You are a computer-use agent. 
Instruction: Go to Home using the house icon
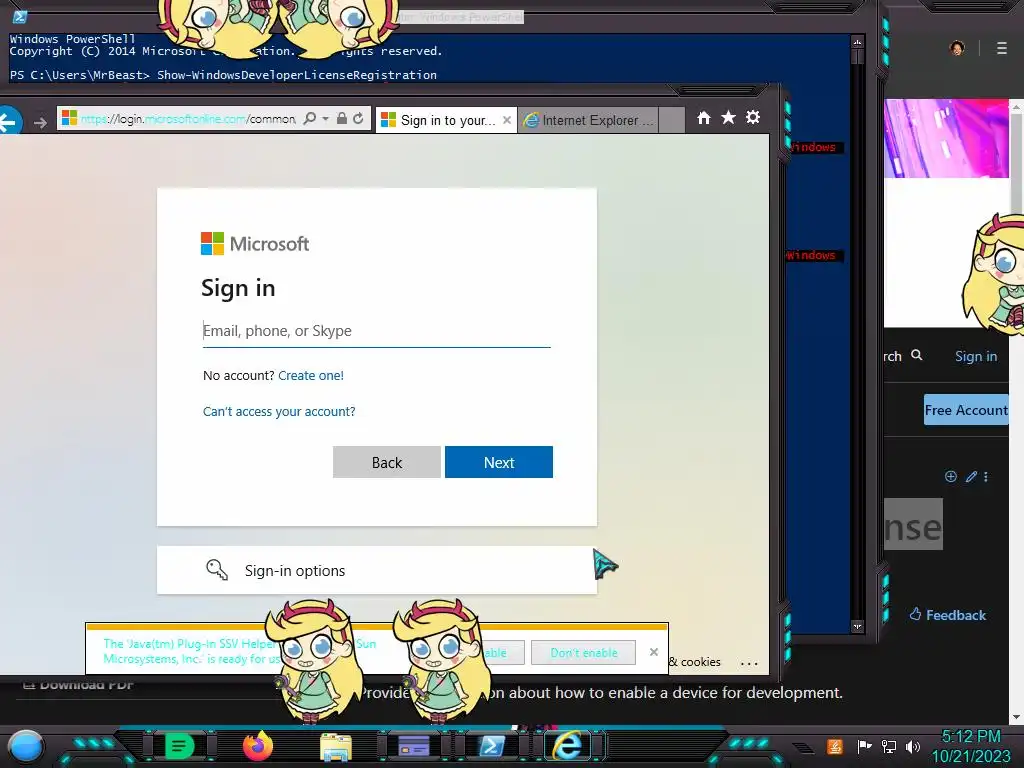pos(703,118)
